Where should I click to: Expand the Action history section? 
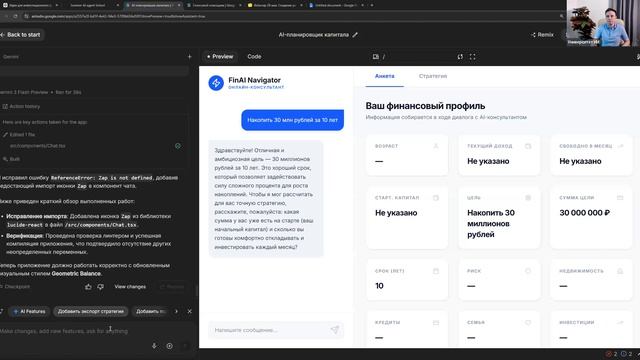click(21, 107)
